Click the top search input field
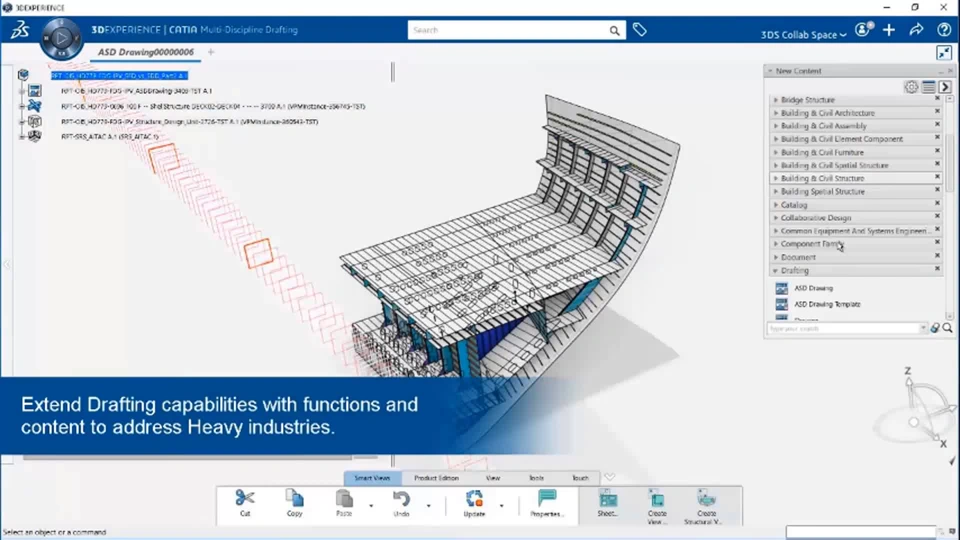Viewport: 960px width, 540px height. [x=509, y=30]
